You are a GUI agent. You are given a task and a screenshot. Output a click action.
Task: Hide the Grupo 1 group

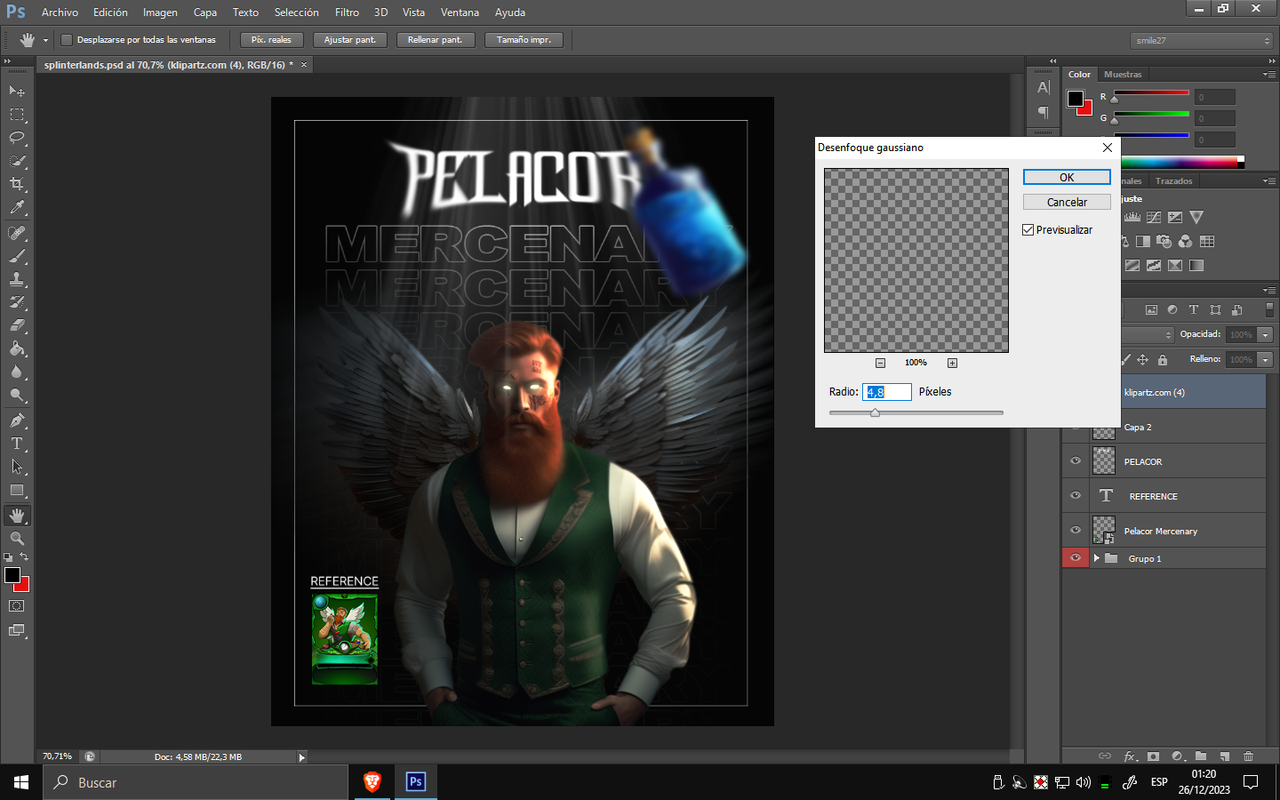coord(1076,558)
